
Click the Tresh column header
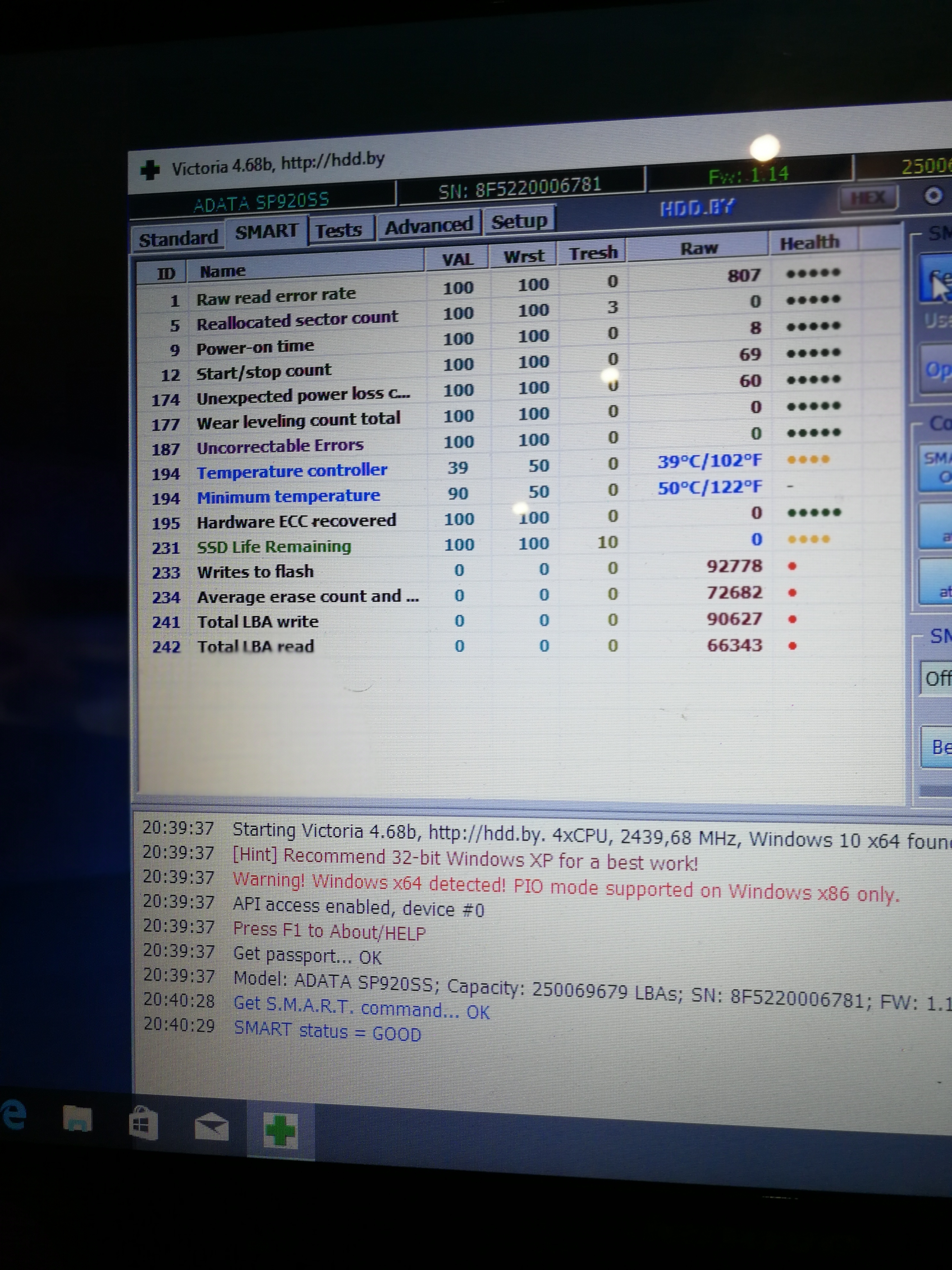[x=593, y=253]
